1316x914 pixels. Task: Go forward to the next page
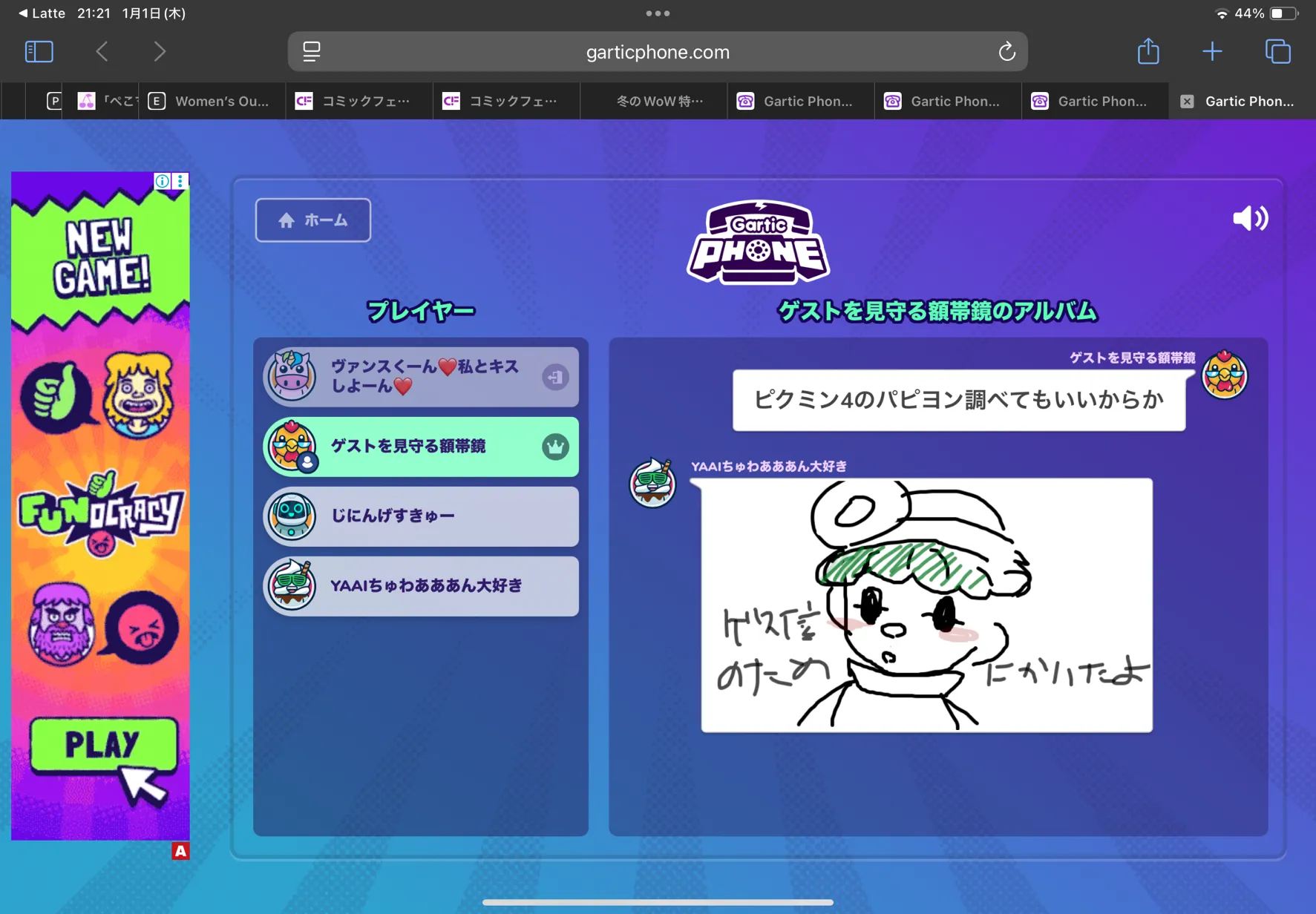click(160, 52)
